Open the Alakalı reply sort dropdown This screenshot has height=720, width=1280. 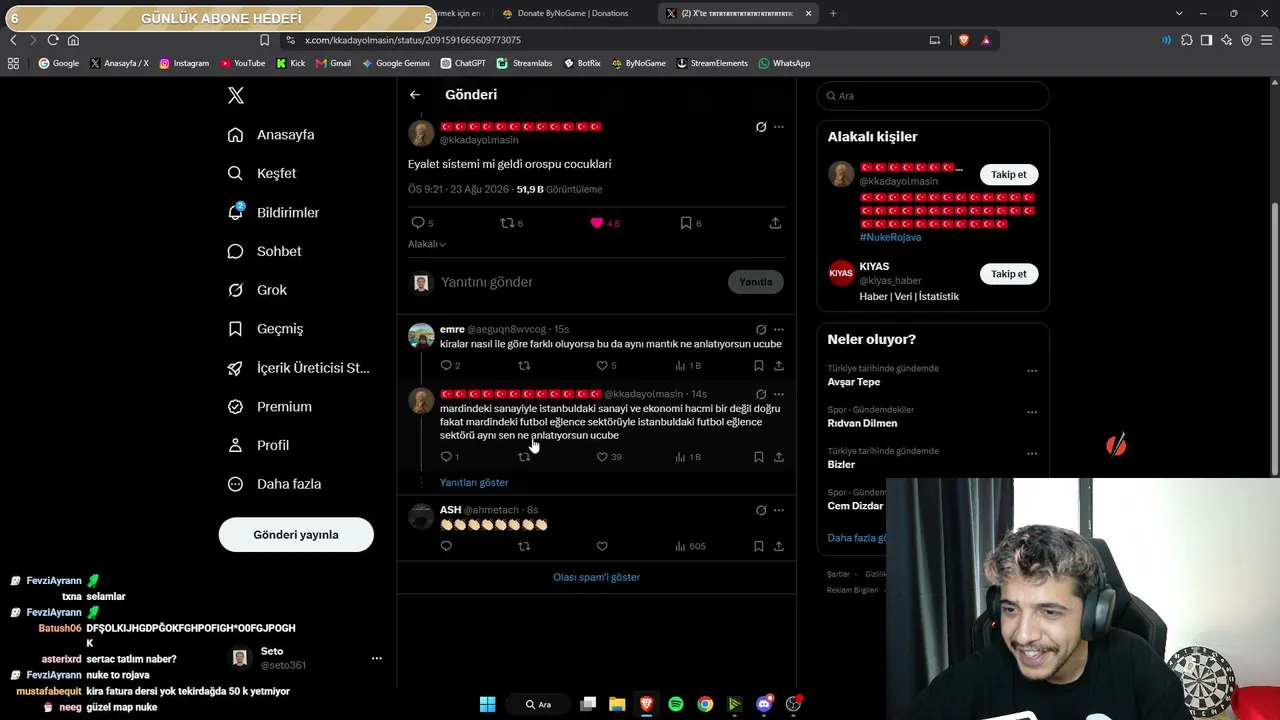(x=427, y=244)
